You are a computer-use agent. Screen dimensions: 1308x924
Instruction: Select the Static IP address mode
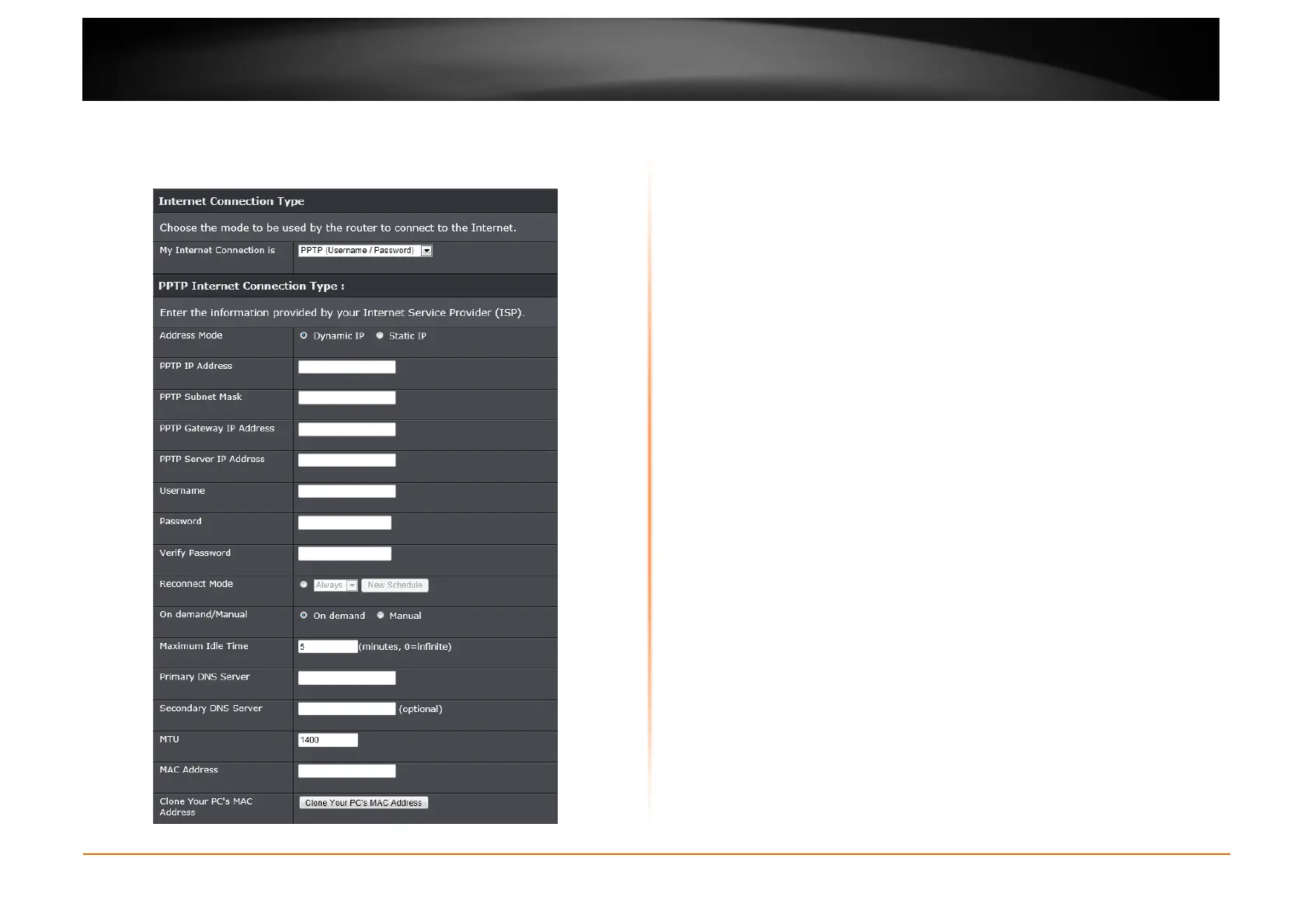(380, 335)
